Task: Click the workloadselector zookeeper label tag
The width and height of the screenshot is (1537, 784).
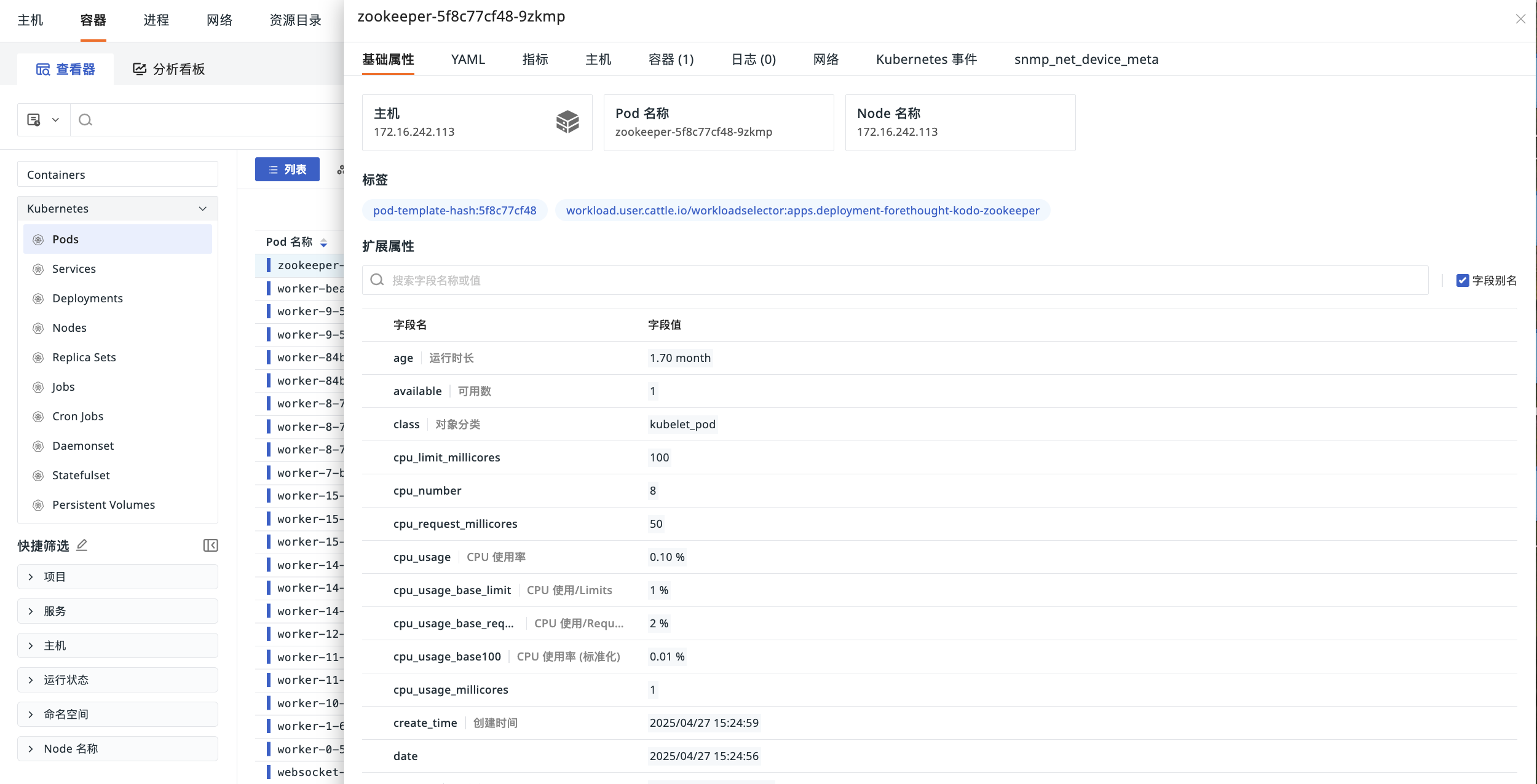Action: pos(802,211)
